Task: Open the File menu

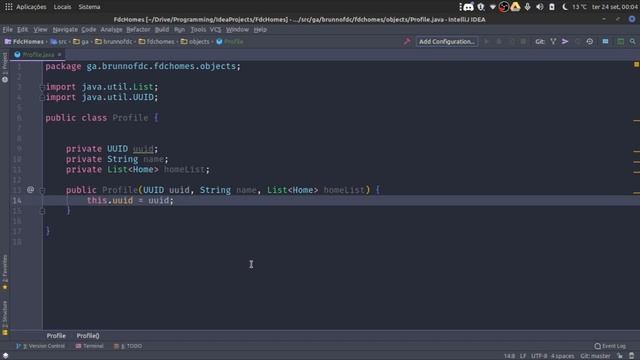Action: point(7,29)
